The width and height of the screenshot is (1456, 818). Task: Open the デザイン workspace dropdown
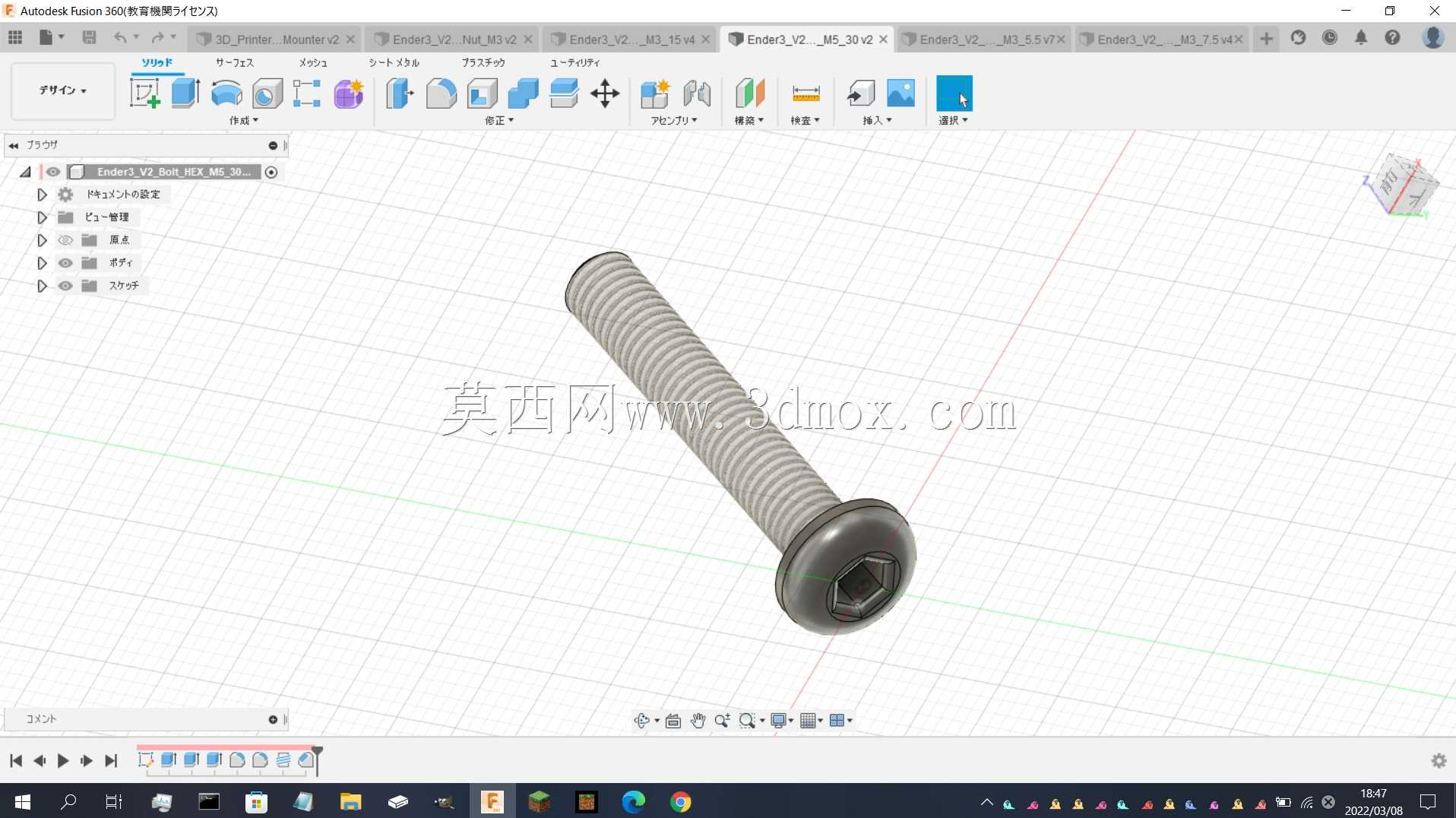pos(63,90)
